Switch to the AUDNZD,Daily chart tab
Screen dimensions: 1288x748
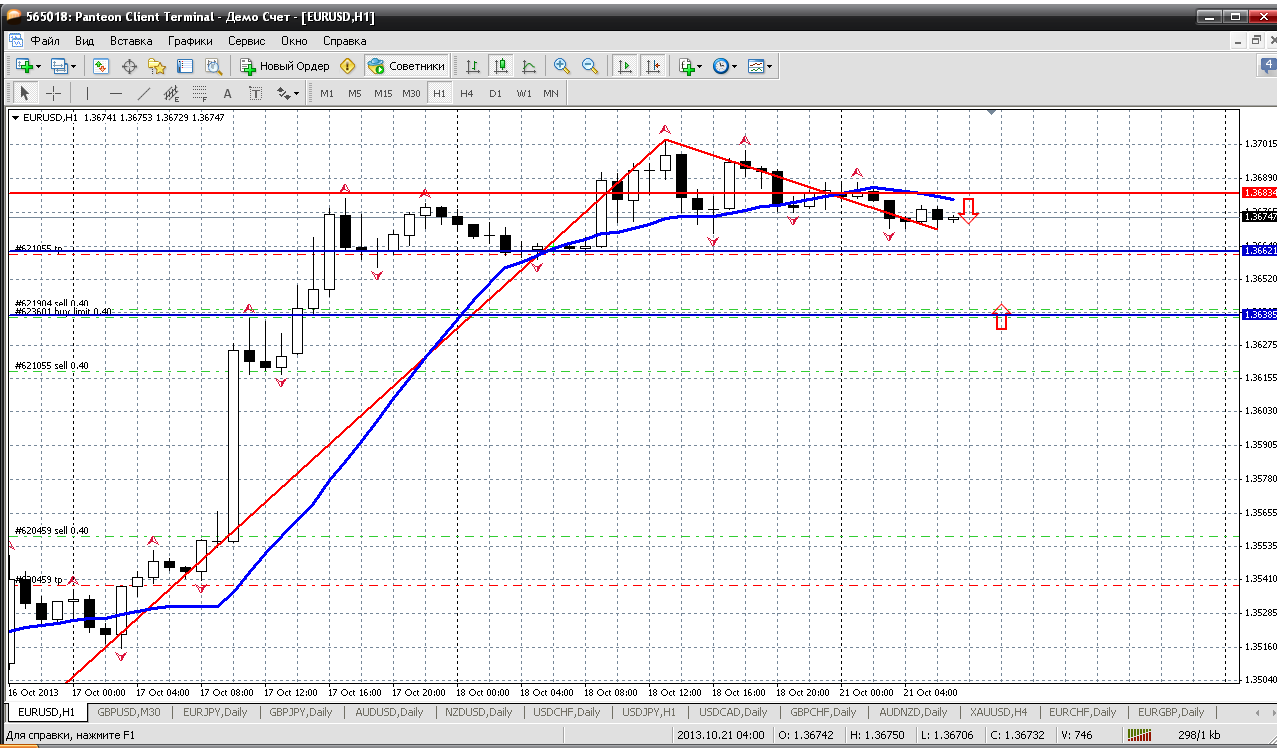(912, 712)
